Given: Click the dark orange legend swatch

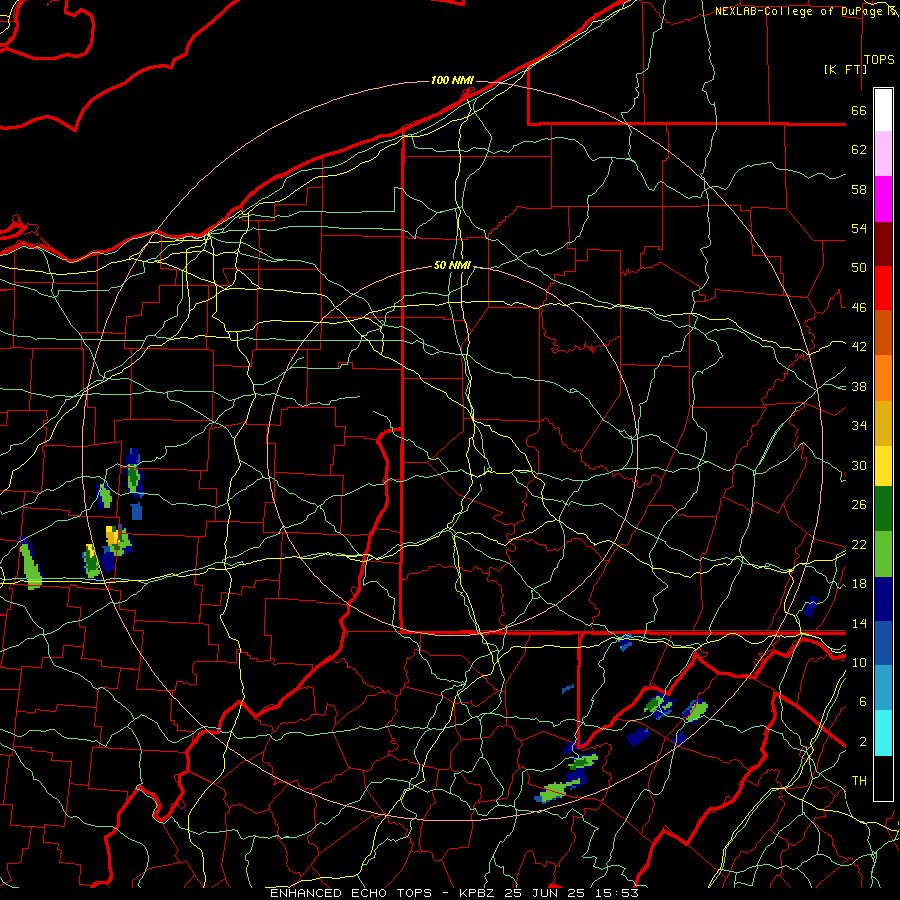Looking at the screenshot, I should click(883, 333).
